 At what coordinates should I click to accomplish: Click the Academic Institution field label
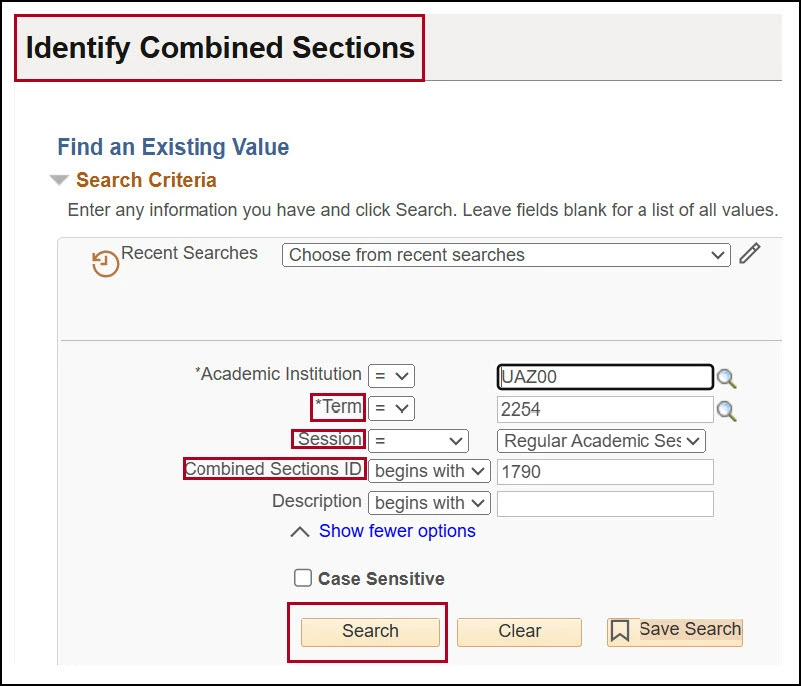(278, 374)
